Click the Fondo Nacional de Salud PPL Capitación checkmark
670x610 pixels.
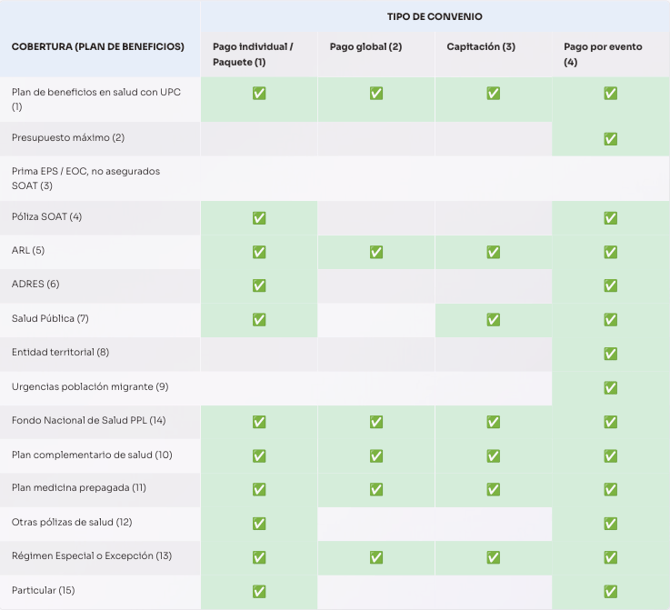click(x=493, y=422)
